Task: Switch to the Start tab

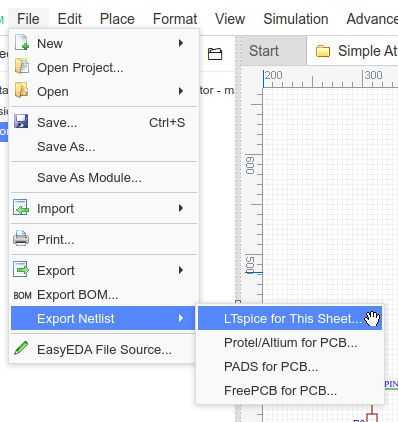Action: [x=264, y=51]
